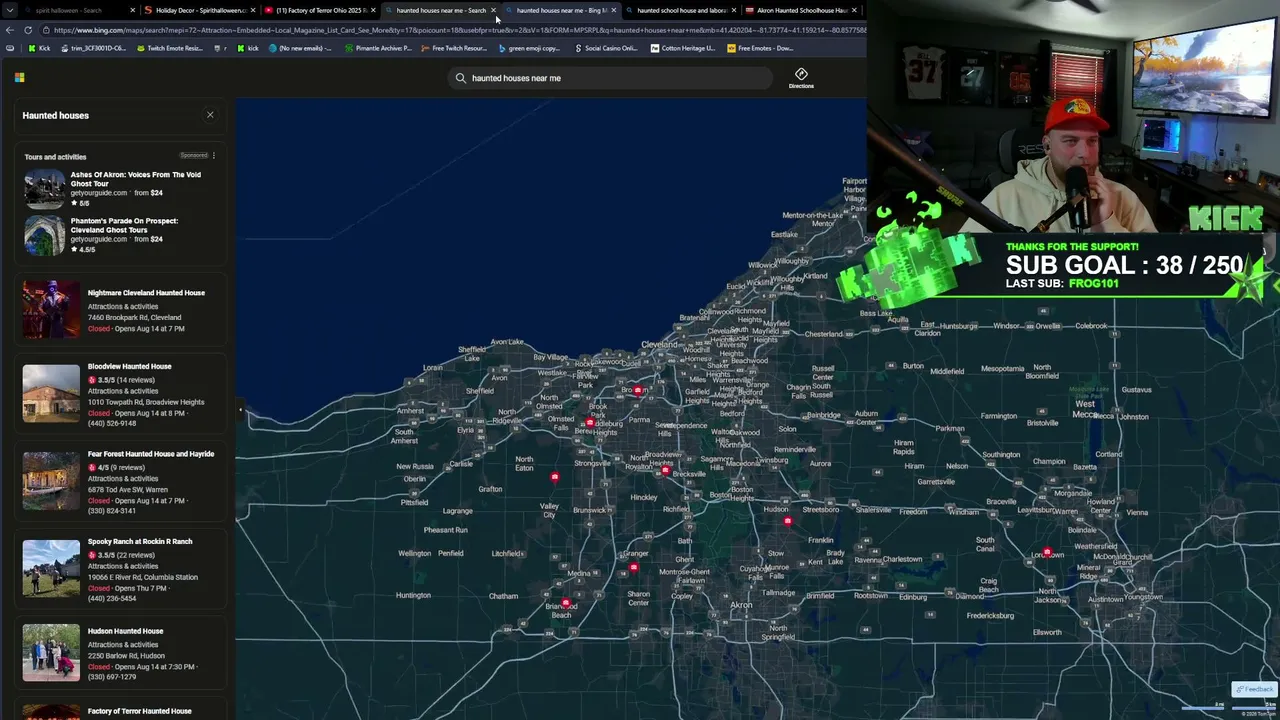
Task: Open the Hudson Haunted House listing
Action: tap(125, 631)
